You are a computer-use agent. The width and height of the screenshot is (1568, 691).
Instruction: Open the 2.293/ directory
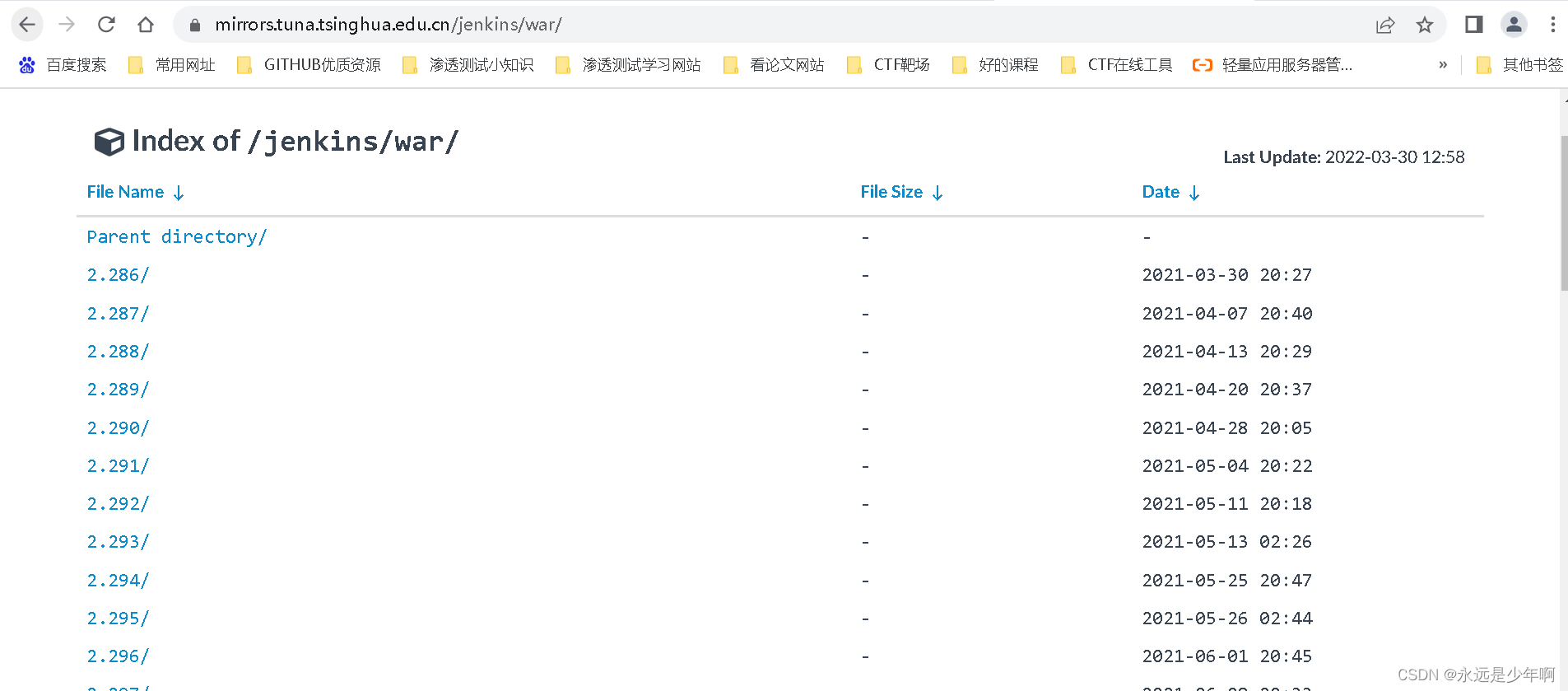pyautogui.click(x=119, y=542)
